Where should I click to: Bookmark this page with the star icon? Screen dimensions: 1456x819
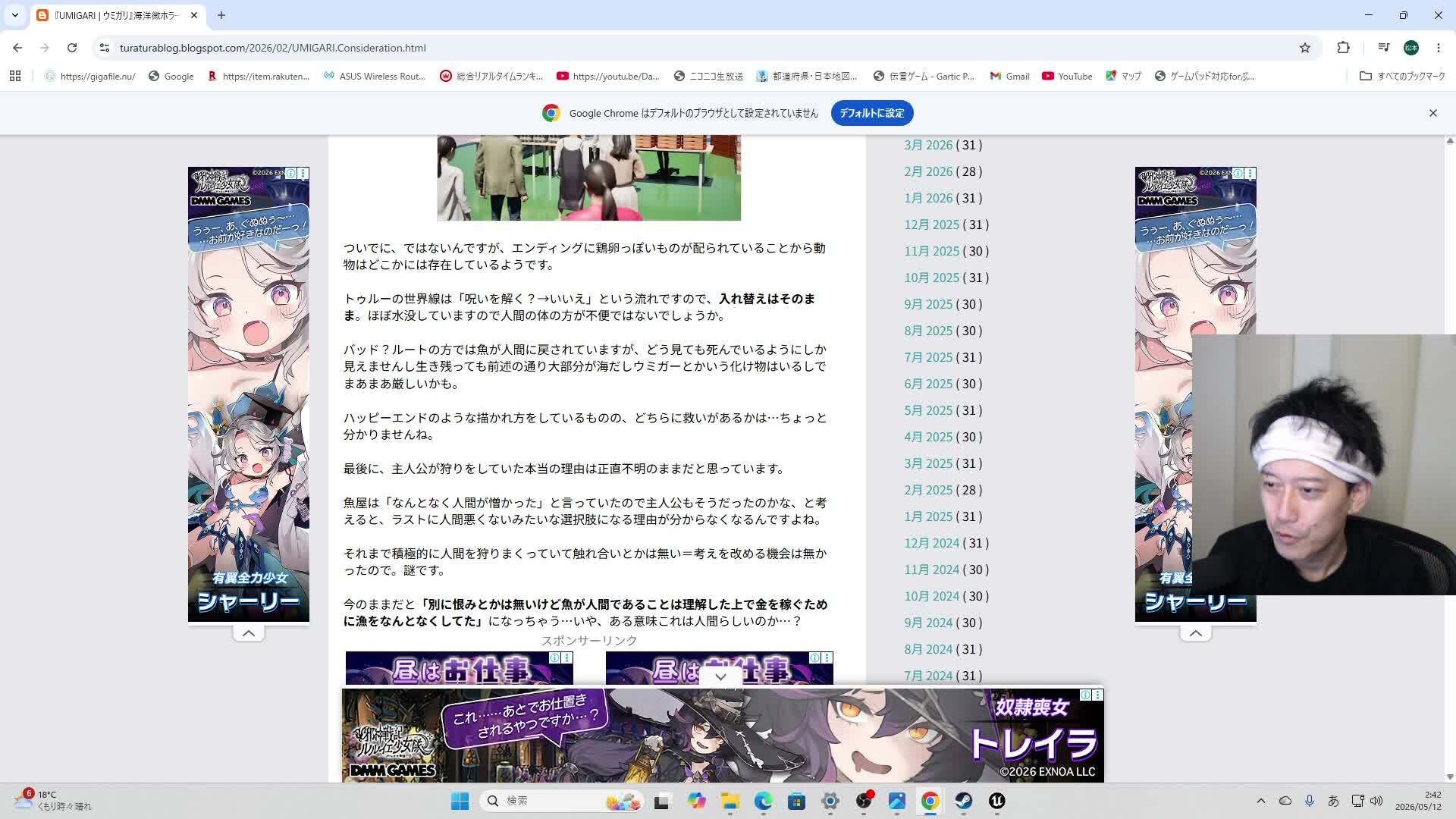(1305, 48)
